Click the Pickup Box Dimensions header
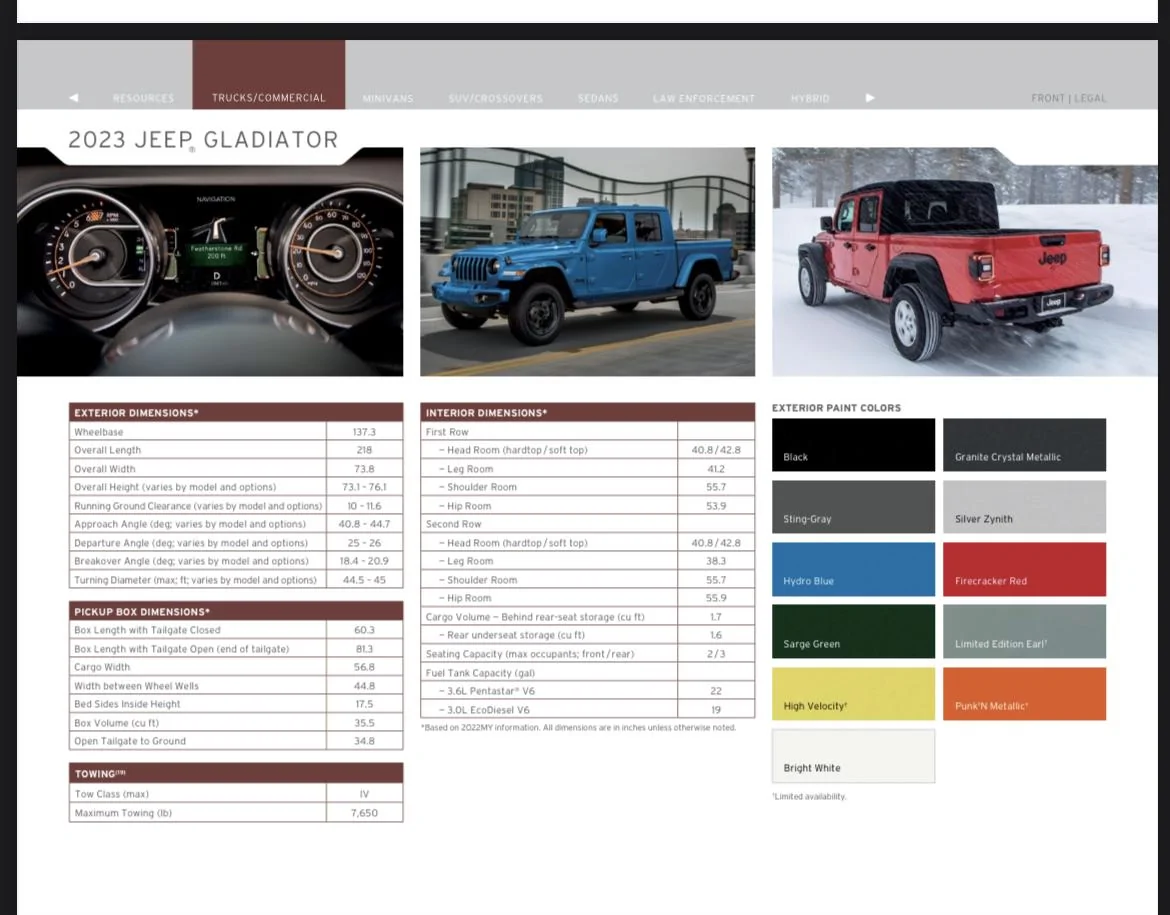This screenshot has height=915, width=1170. [236, 611]
